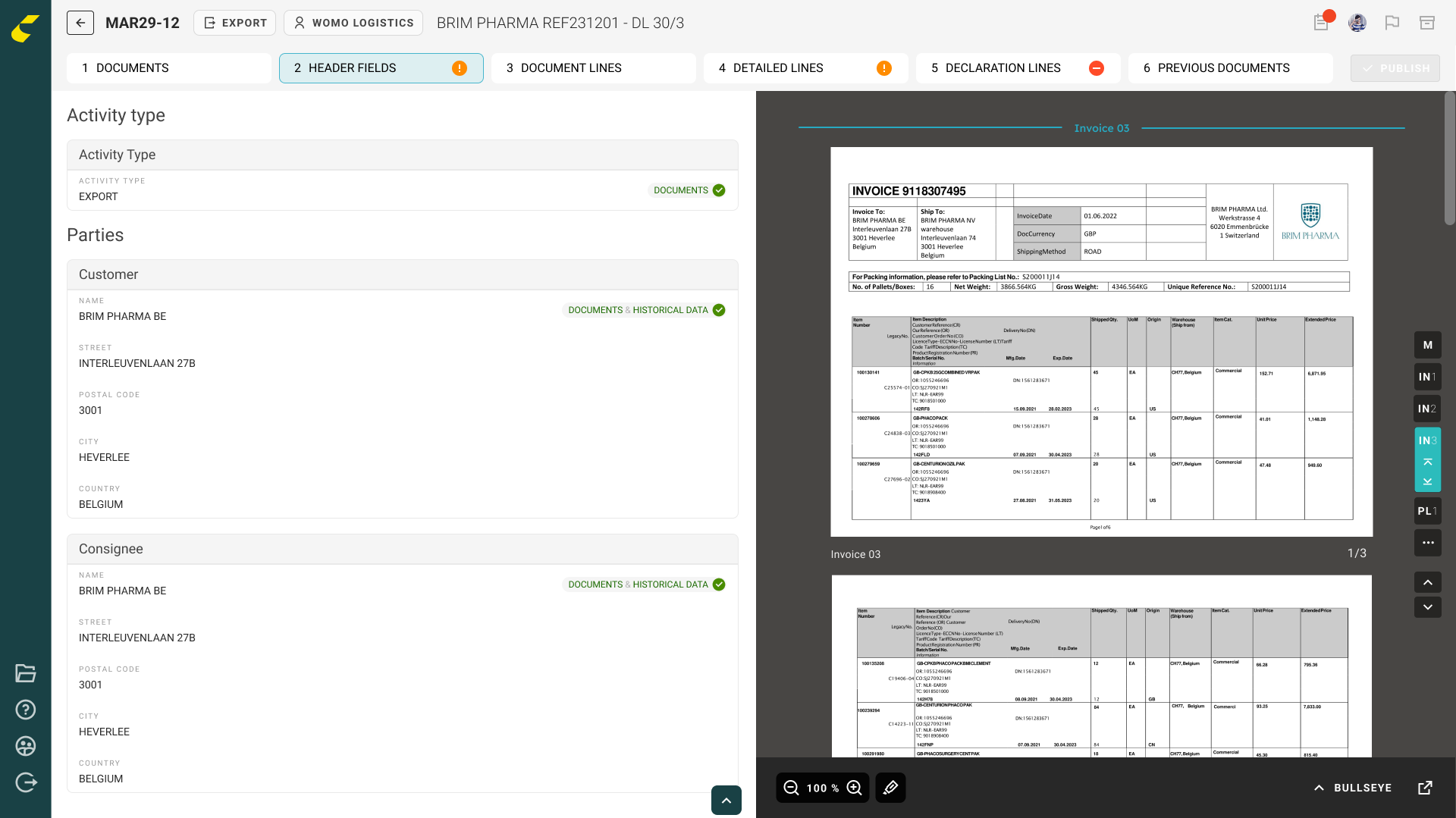
Task: Open document viewer in new window
Action: coord(1426,788)
